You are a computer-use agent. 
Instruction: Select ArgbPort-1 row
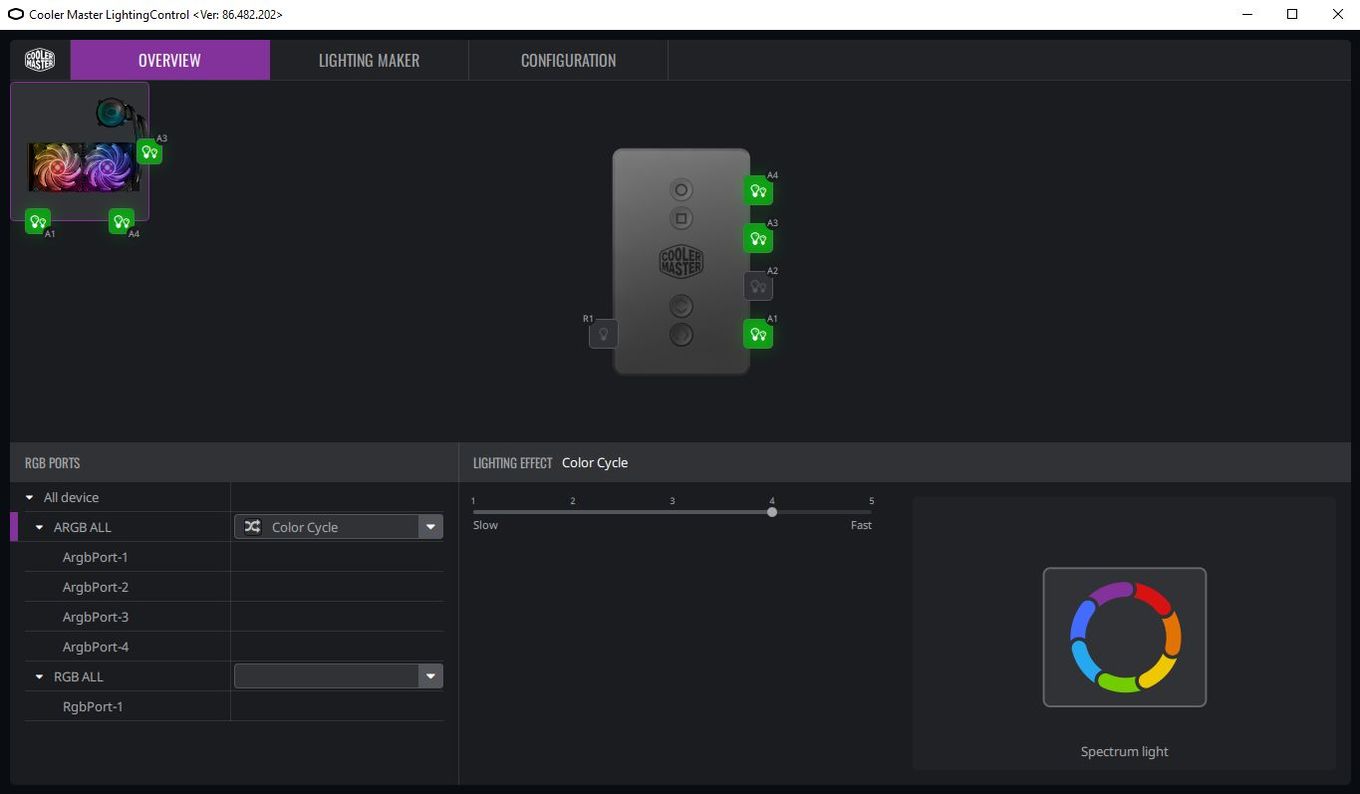(234, 557)
